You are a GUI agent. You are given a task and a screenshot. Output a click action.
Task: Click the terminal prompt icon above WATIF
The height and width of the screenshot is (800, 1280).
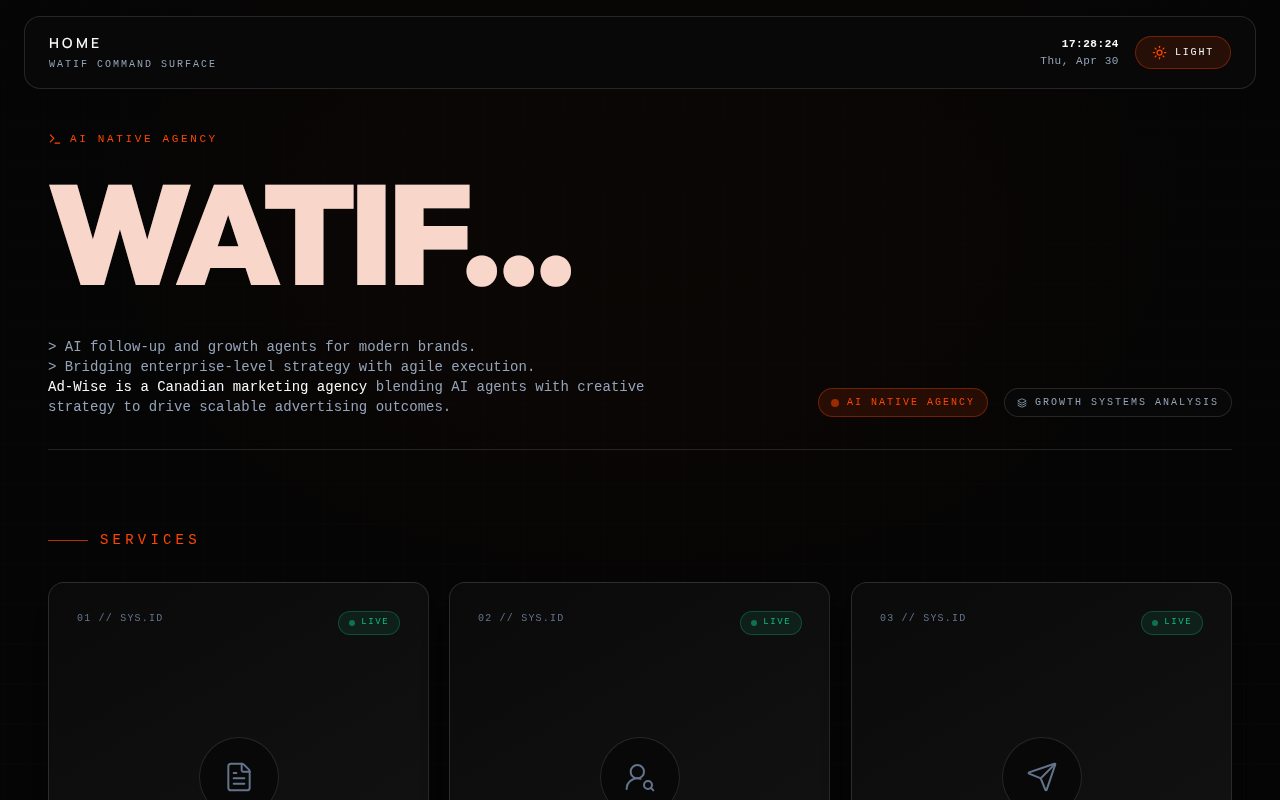[55, 139]
